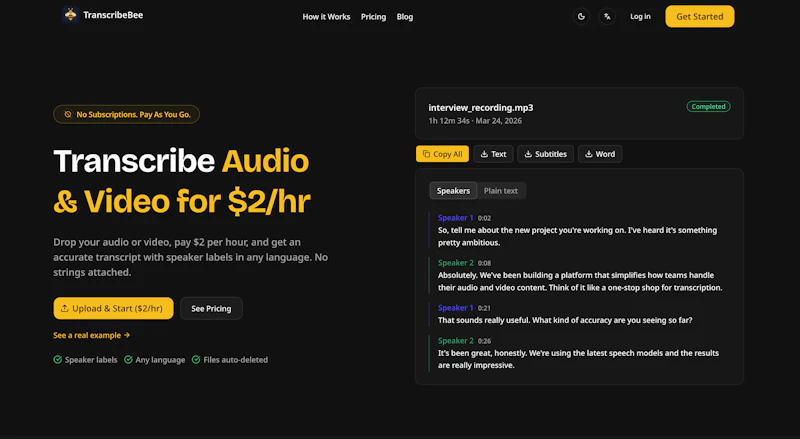The height and width of the screenshot is (439, 800).
Task: Switch to the Plain text tab
Action: click(x=501, y=191)
